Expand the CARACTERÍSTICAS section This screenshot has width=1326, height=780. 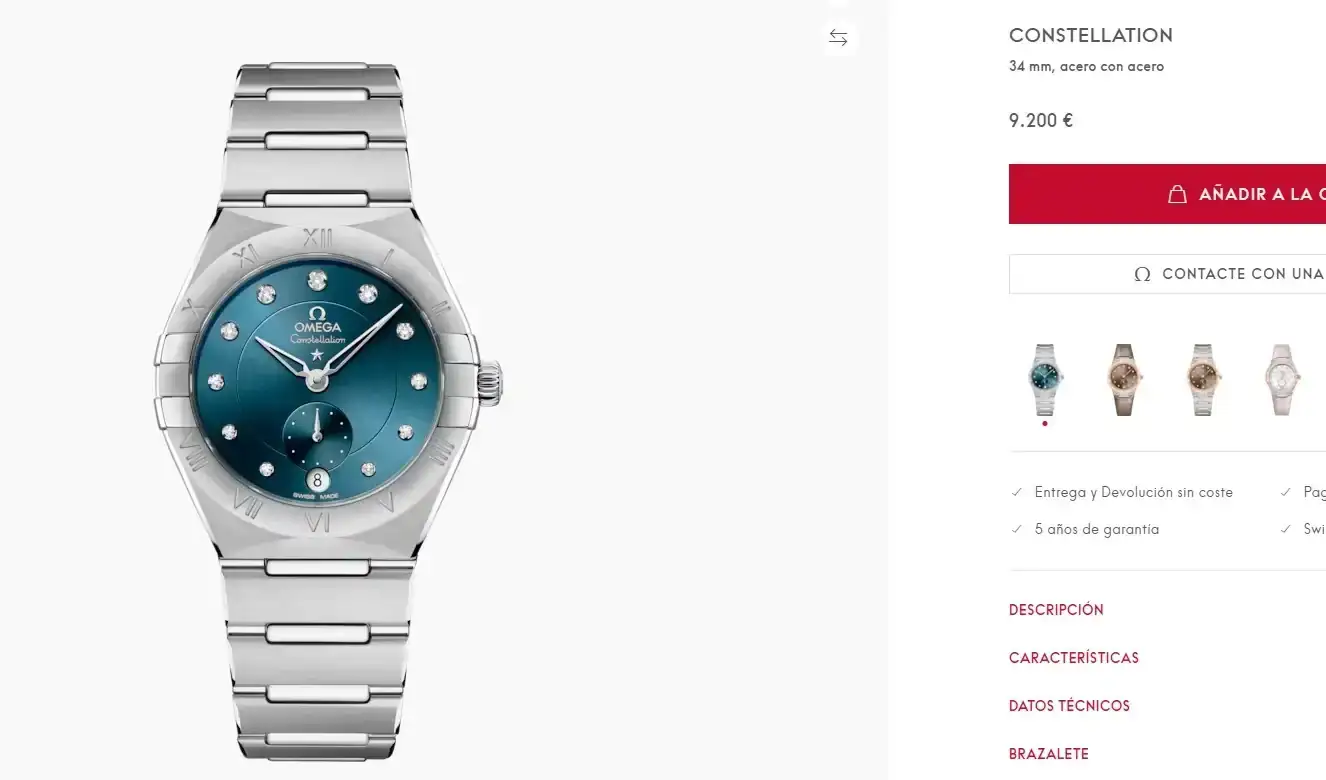[x=1073, y=658]
